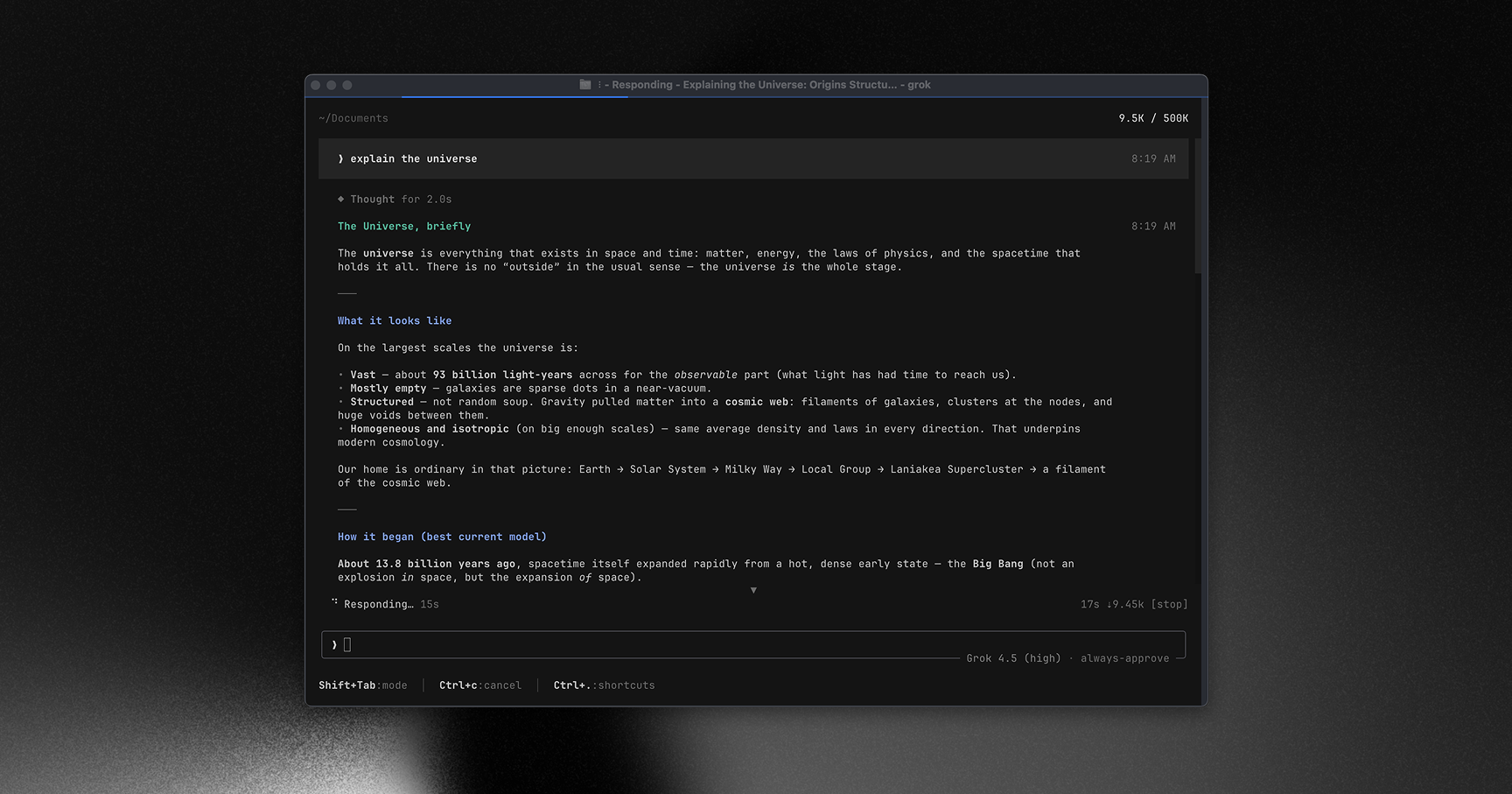The image size is (1512, 794).
Task: Click the 'always-approve' mode label
Action: (1124, 658)
